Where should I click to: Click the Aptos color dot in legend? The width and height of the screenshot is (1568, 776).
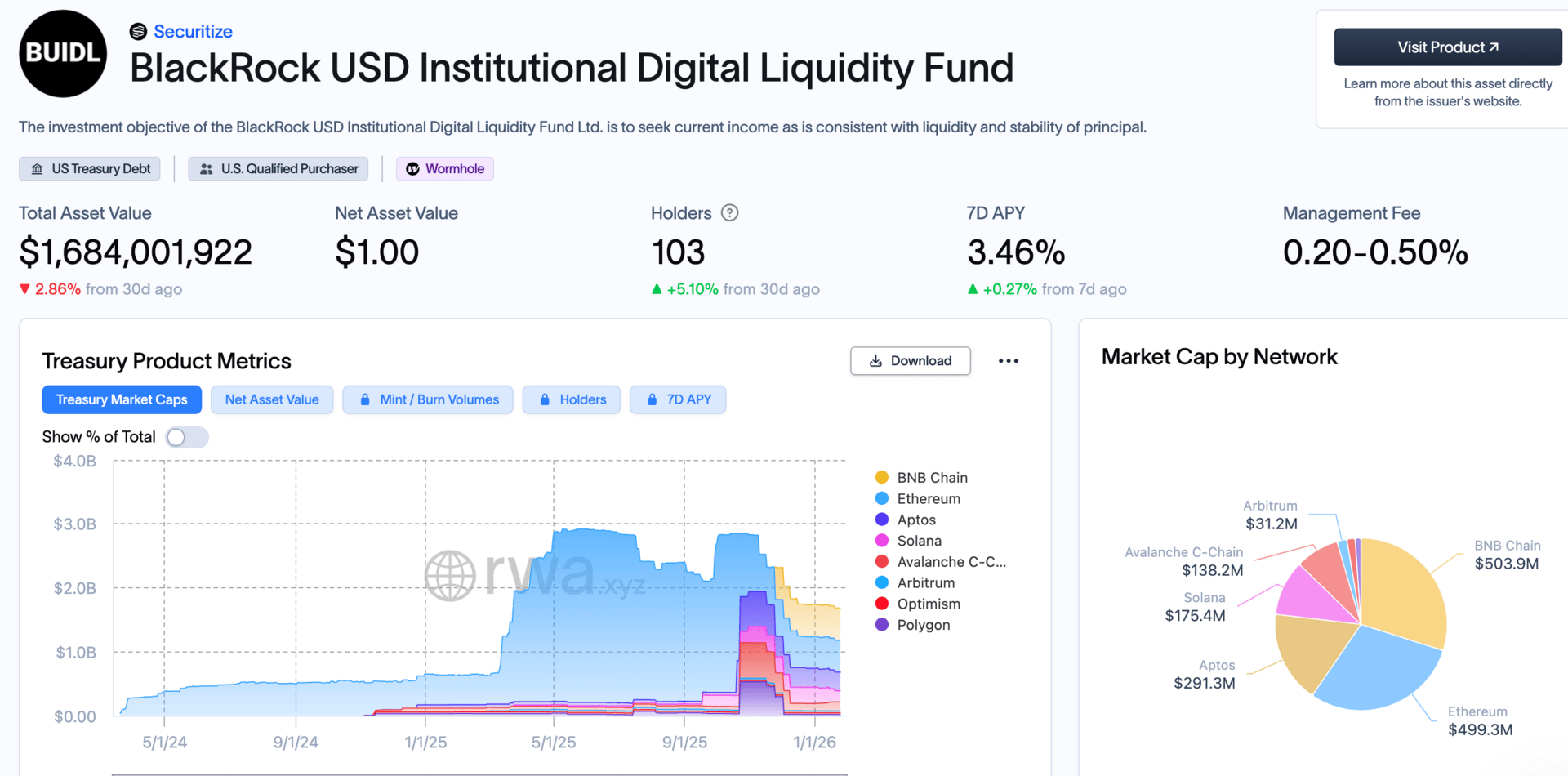(882, 520)
